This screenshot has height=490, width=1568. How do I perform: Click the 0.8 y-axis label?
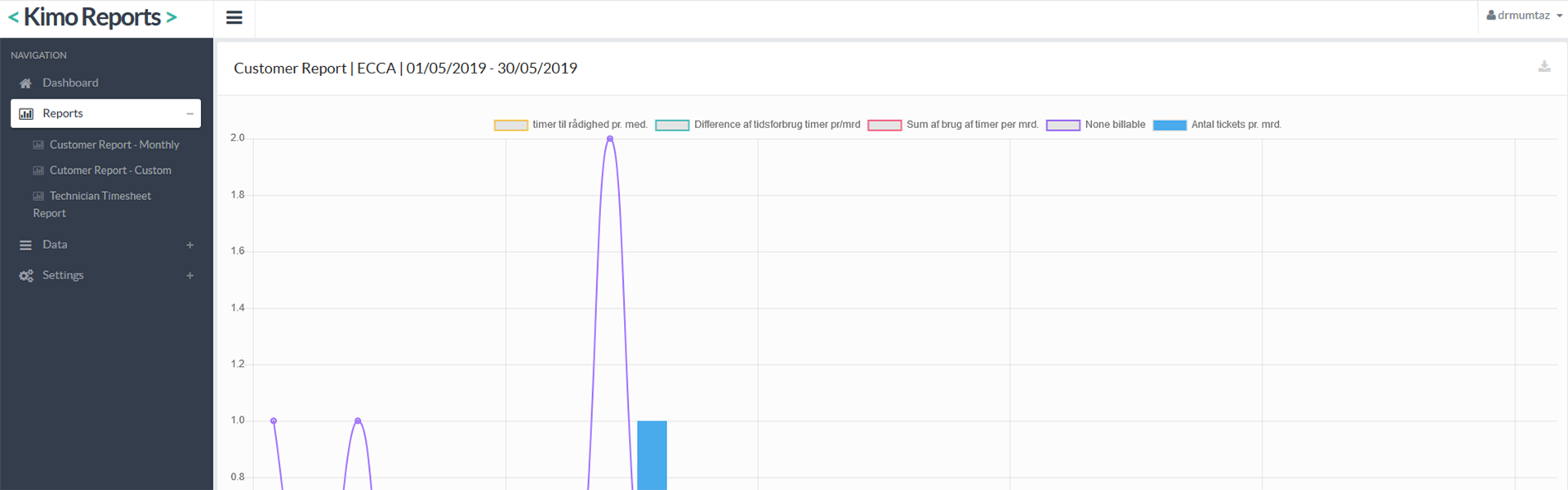[238, 477]
